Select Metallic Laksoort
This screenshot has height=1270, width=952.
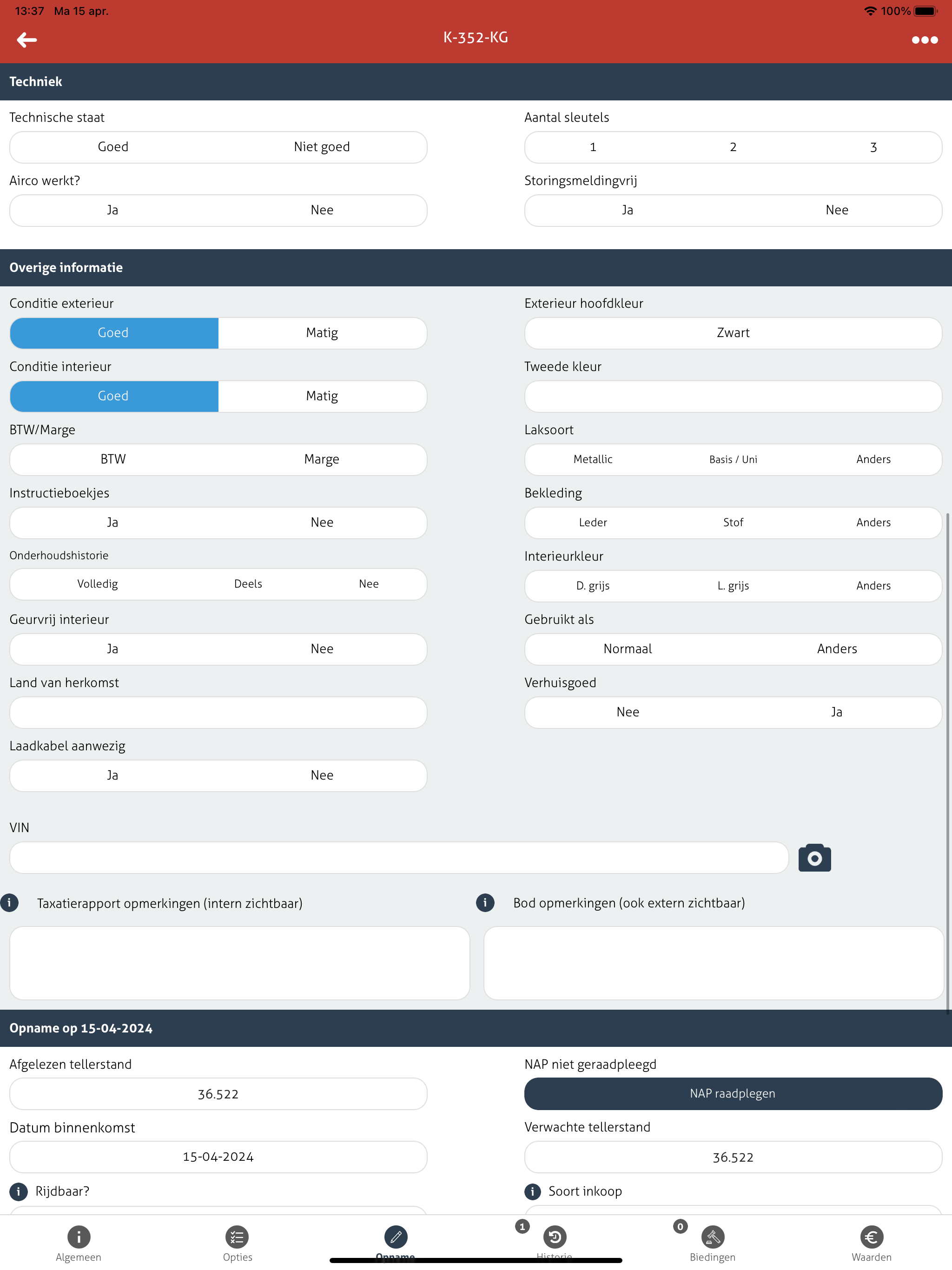tap(593, 459)
